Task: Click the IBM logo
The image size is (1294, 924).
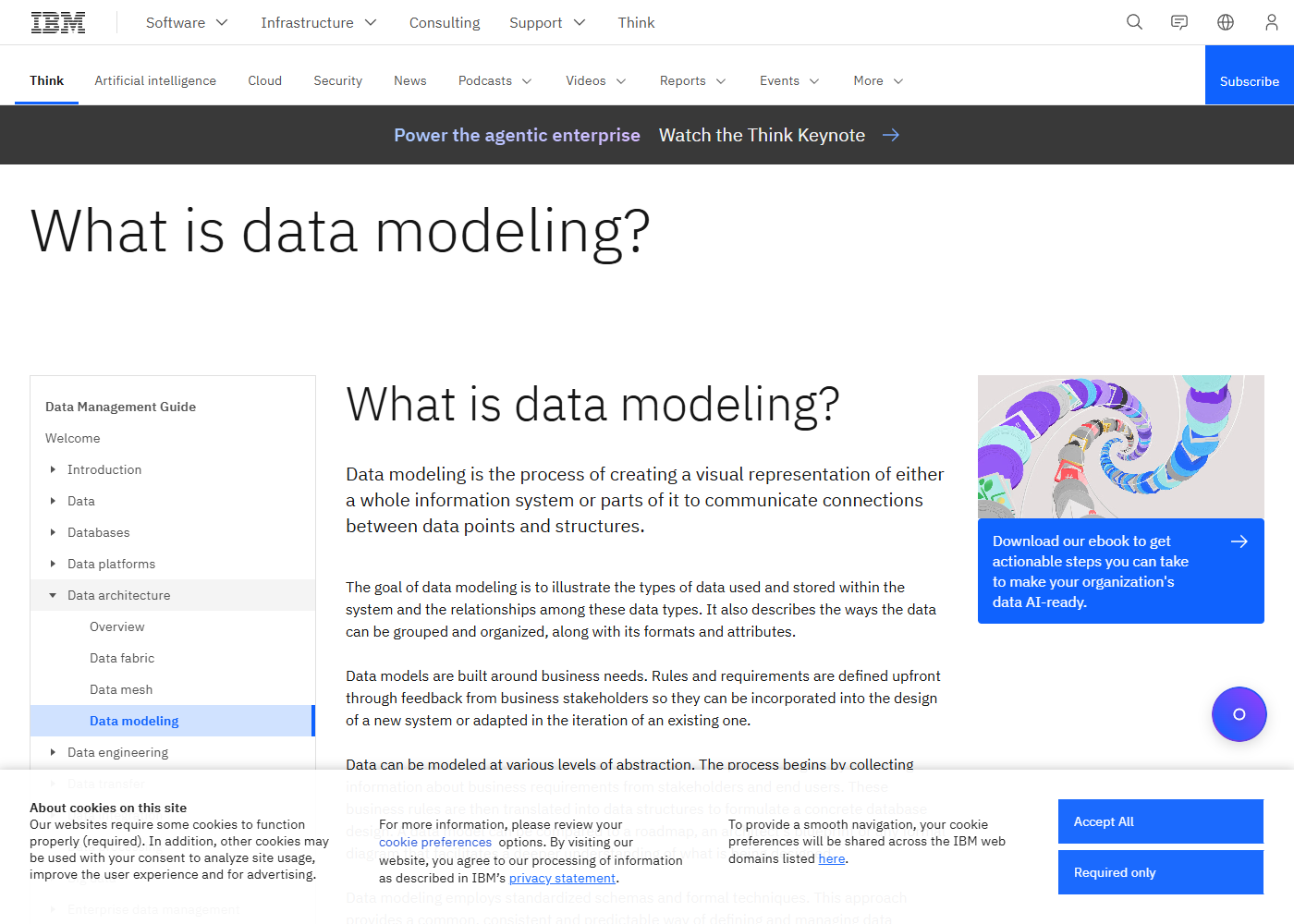Action: (x=58, y=22)
